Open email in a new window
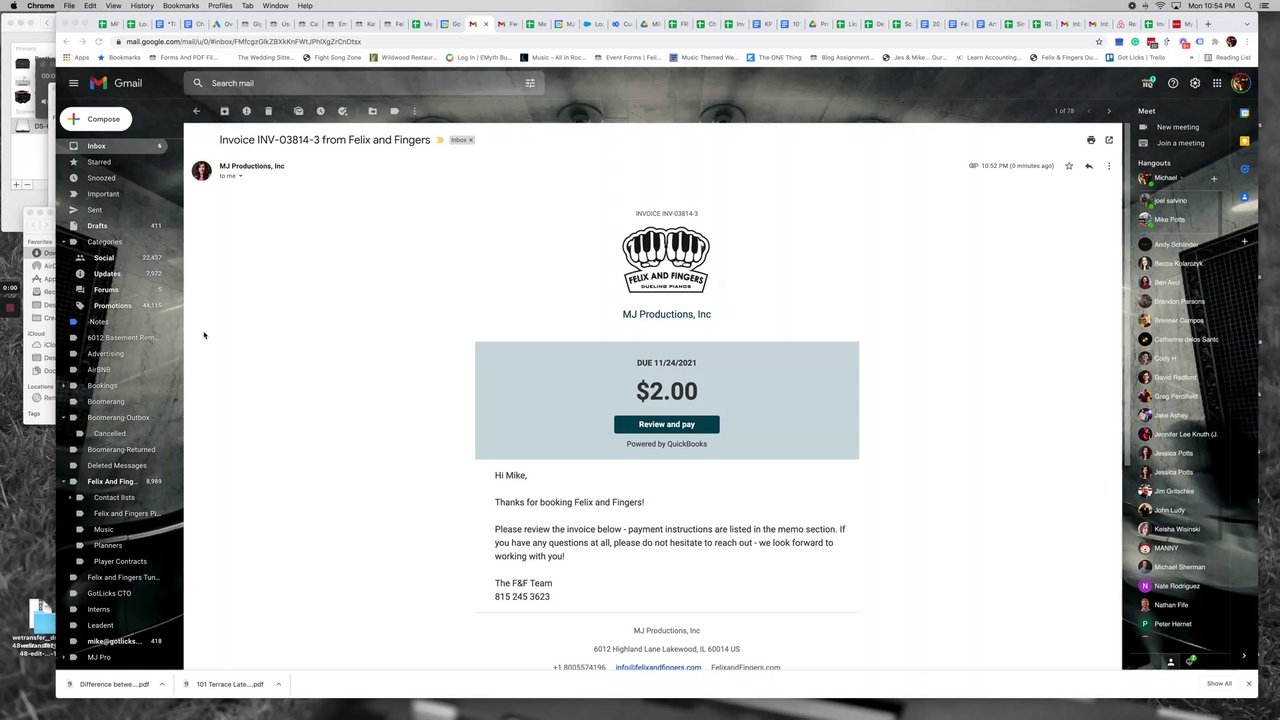The width and height of the screenshot is (1280, 720). [1109, 140]
